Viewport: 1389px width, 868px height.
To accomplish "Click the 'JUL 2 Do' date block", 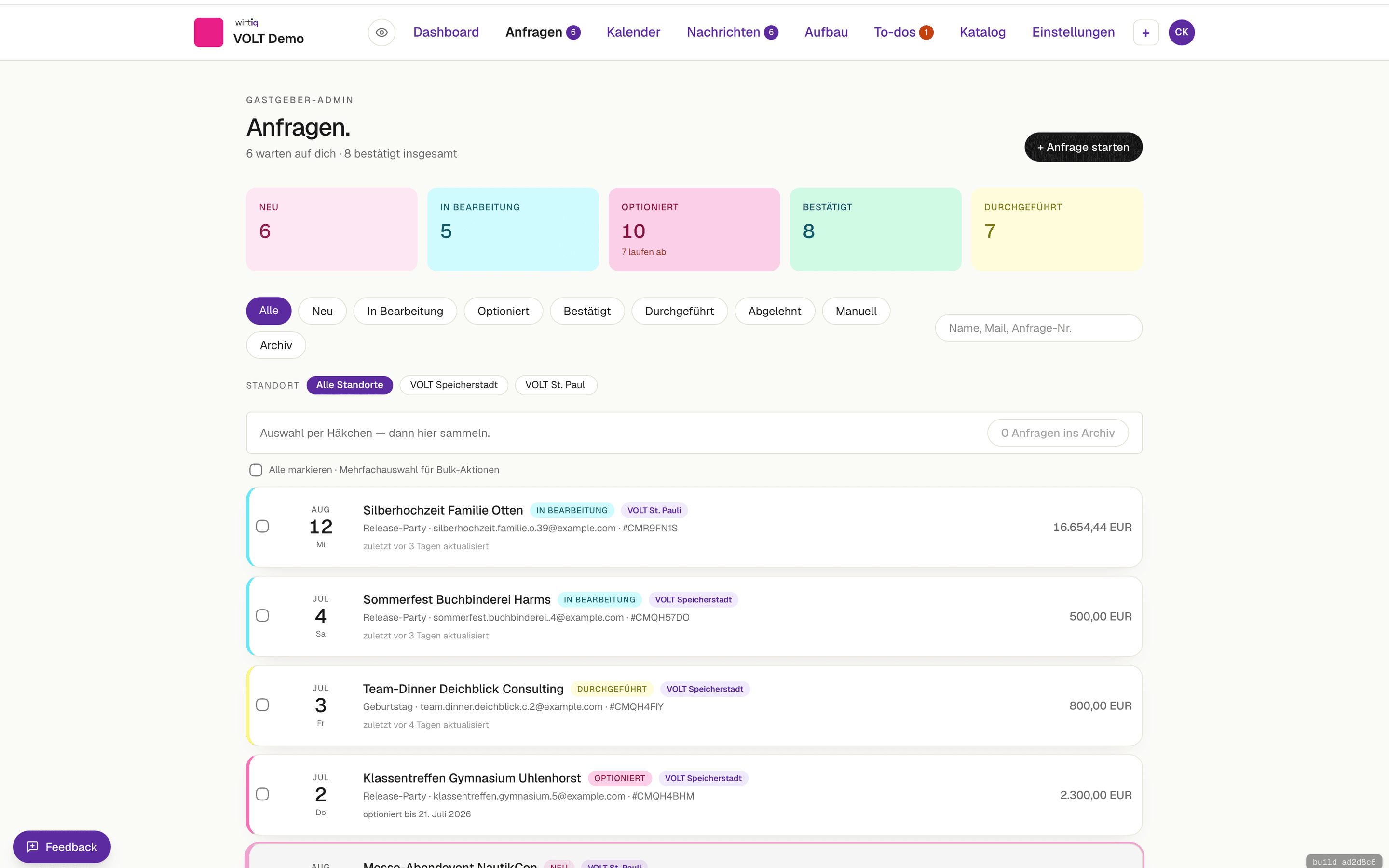I will coord(320,795).
